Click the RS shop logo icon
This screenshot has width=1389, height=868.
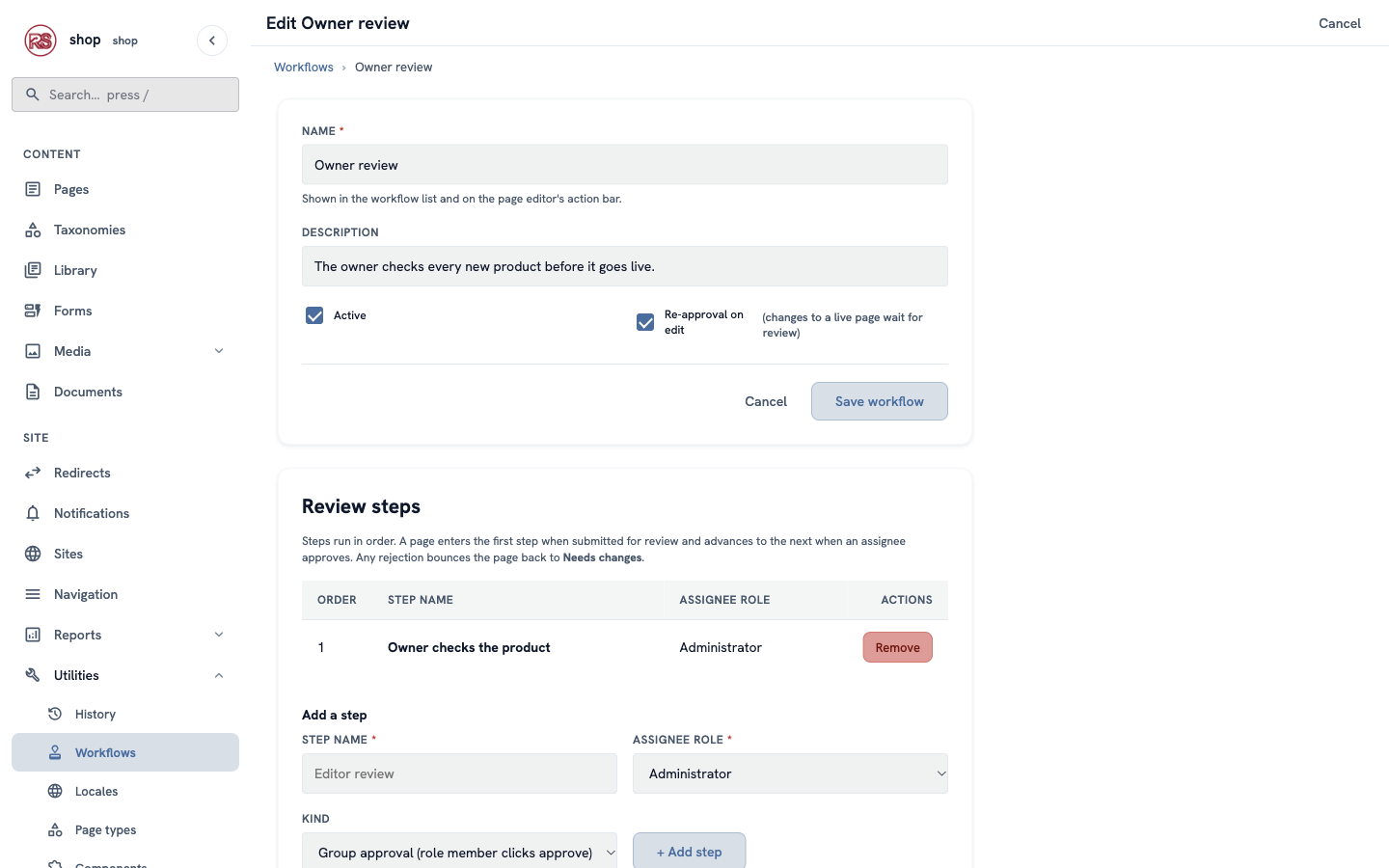(41, 41)
